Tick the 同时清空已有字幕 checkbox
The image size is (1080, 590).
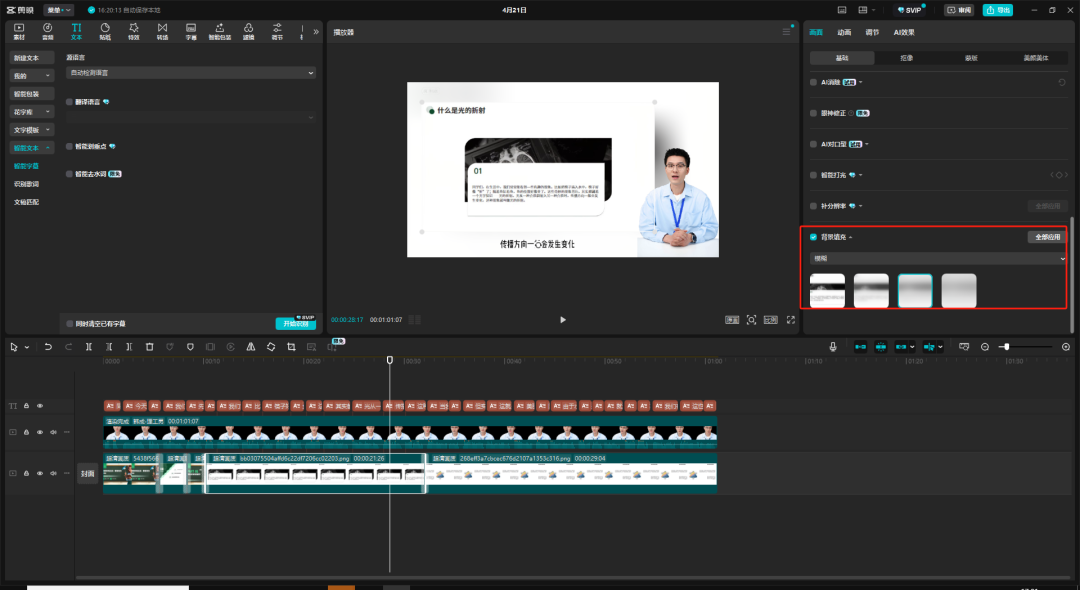(x=69, y=324)
